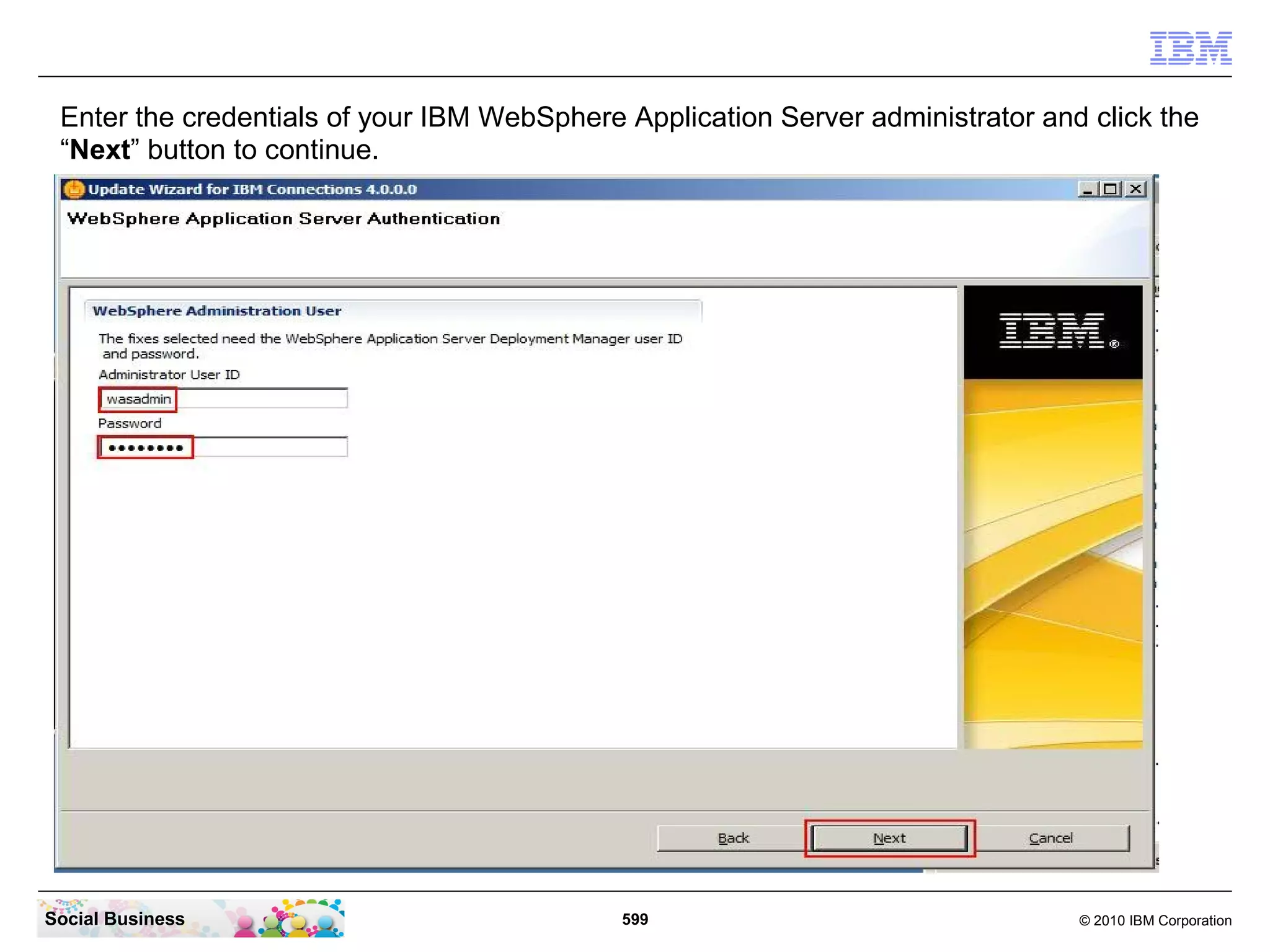Go back with the Back button

tap(734, 838)
